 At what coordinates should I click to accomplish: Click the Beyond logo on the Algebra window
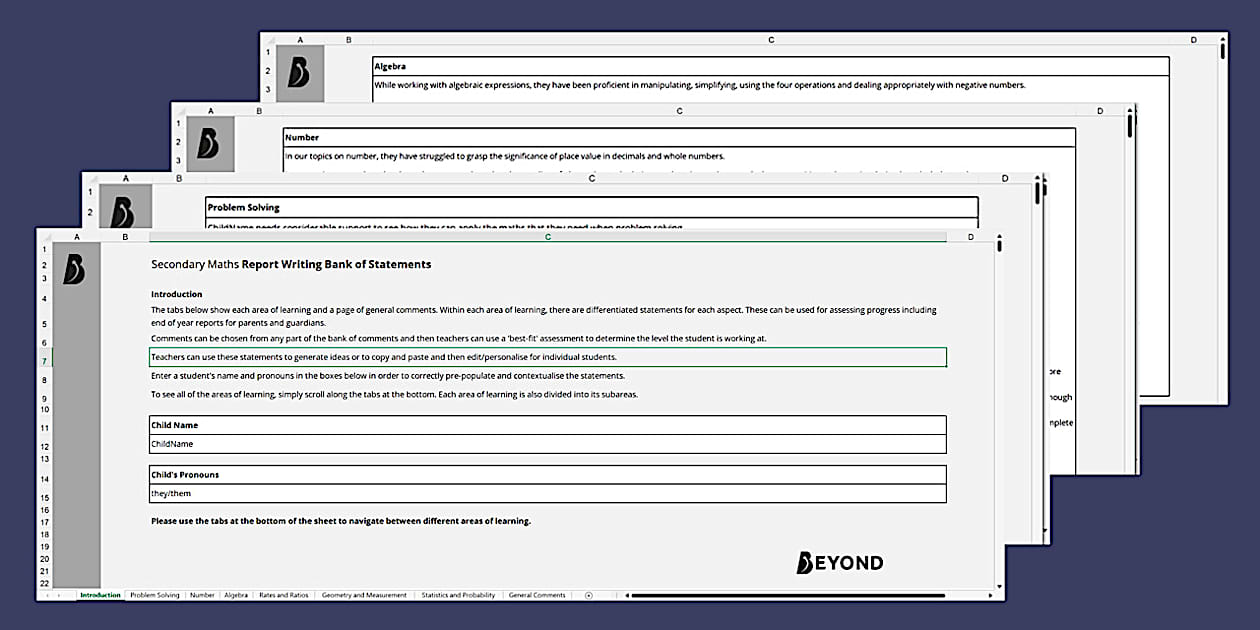point(300,73)
